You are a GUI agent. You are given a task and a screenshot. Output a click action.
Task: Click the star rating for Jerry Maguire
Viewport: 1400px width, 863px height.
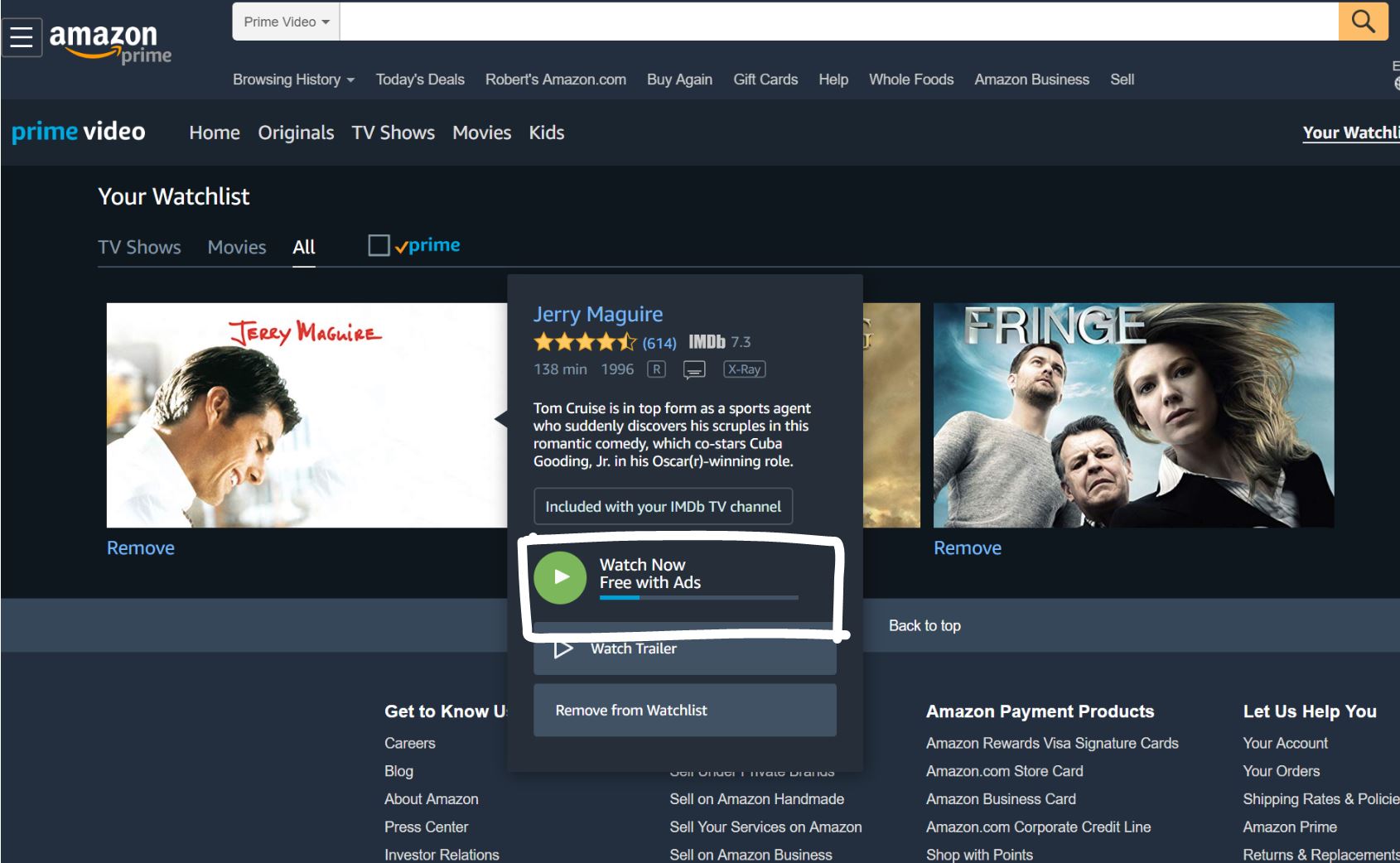pyautogui.click(x=585, y=342)
